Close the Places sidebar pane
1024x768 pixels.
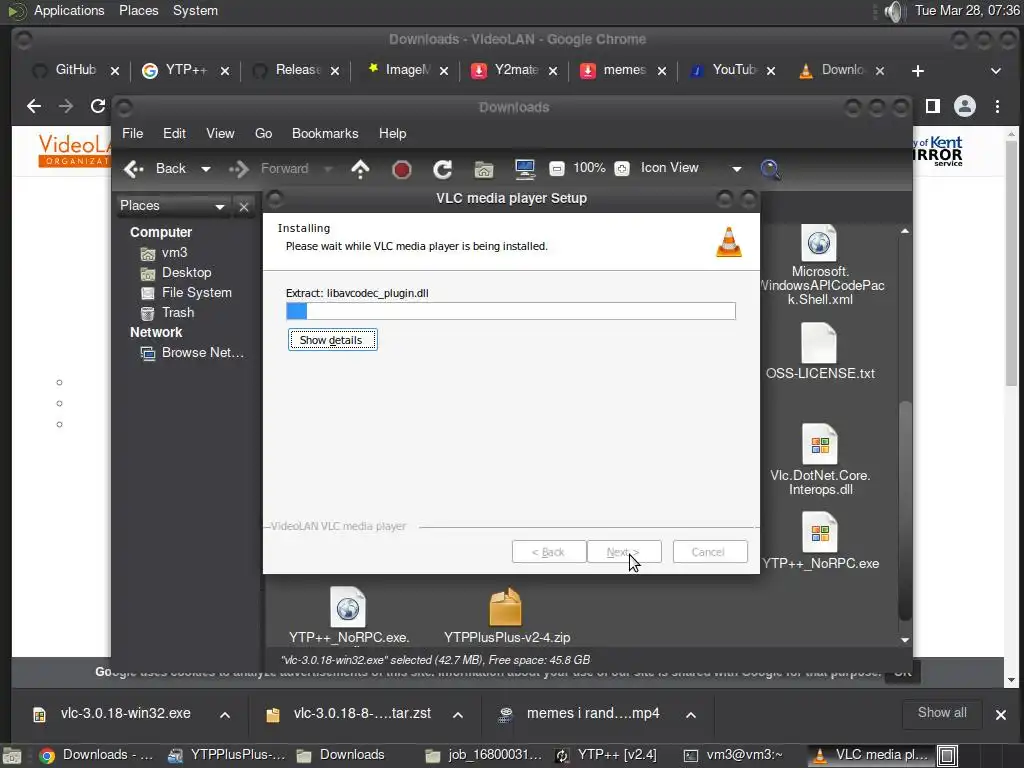tap(244, 207)
